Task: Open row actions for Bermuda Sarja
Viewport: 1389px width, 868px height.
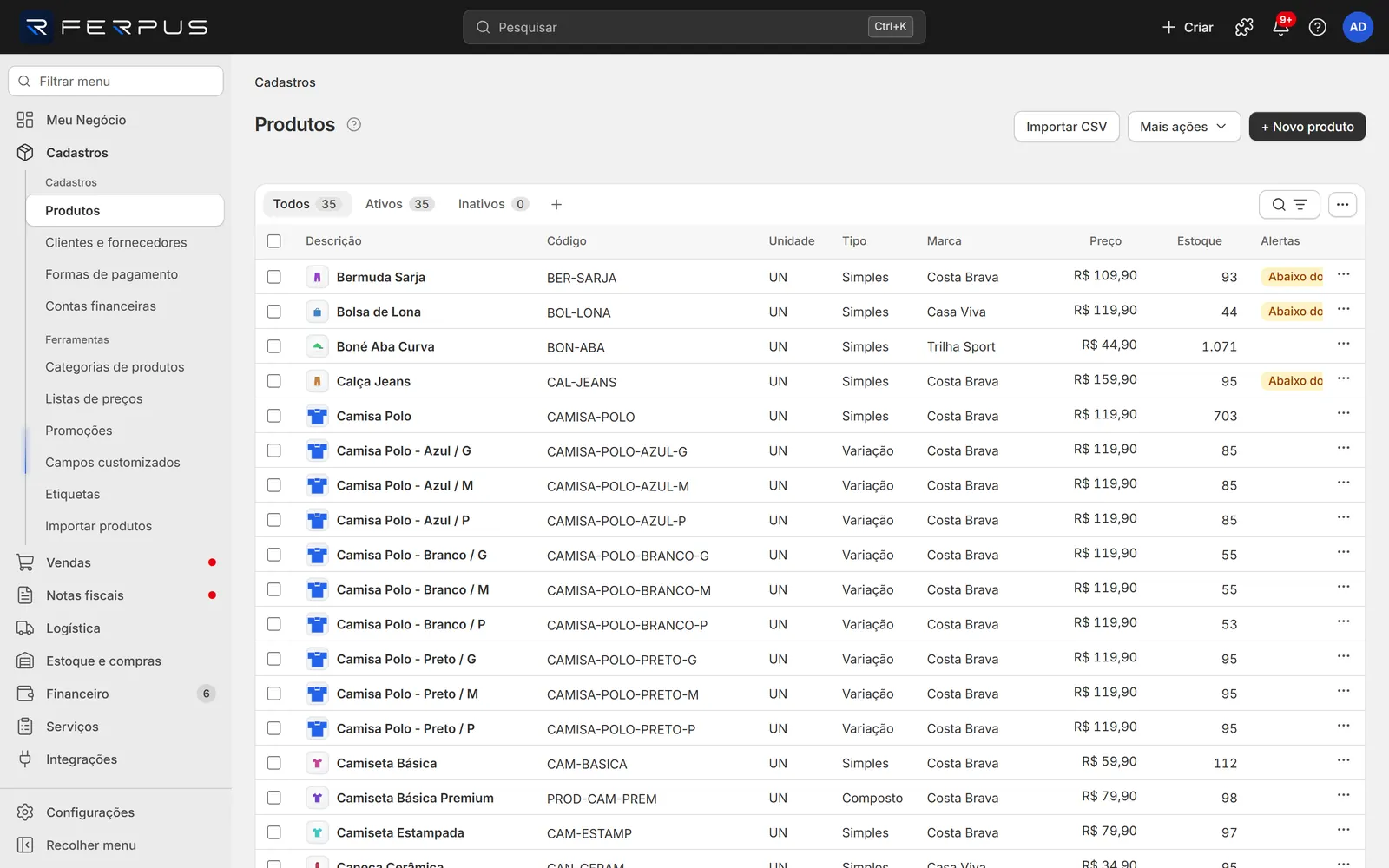Action: 1343,274
